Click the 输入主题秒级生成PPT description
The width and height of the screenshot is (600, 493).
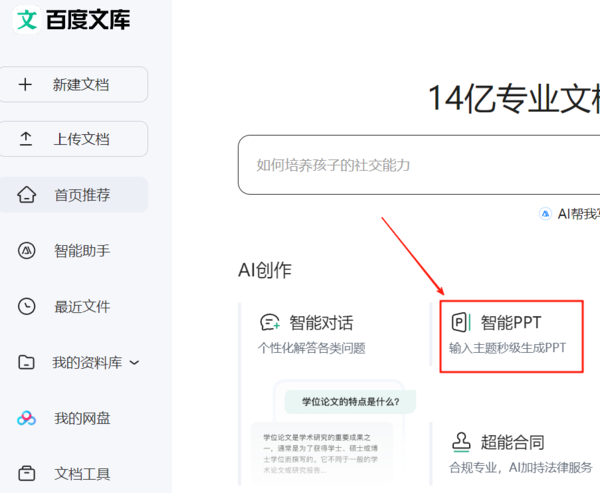pos(507,348)
